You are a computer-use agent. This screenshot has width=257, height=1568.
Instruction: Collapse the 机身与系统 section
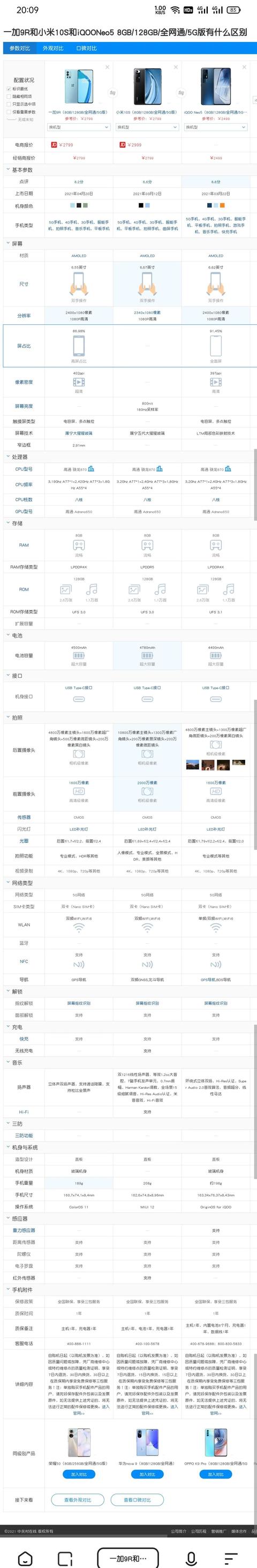8,1147
